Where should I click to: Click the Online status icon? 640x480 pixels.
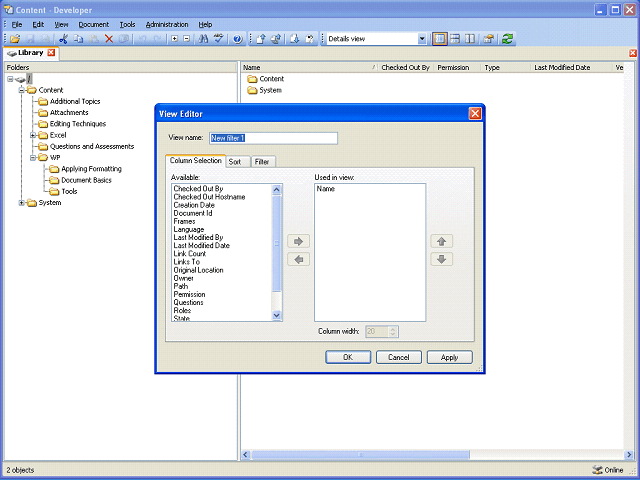[x=597, y=470]
